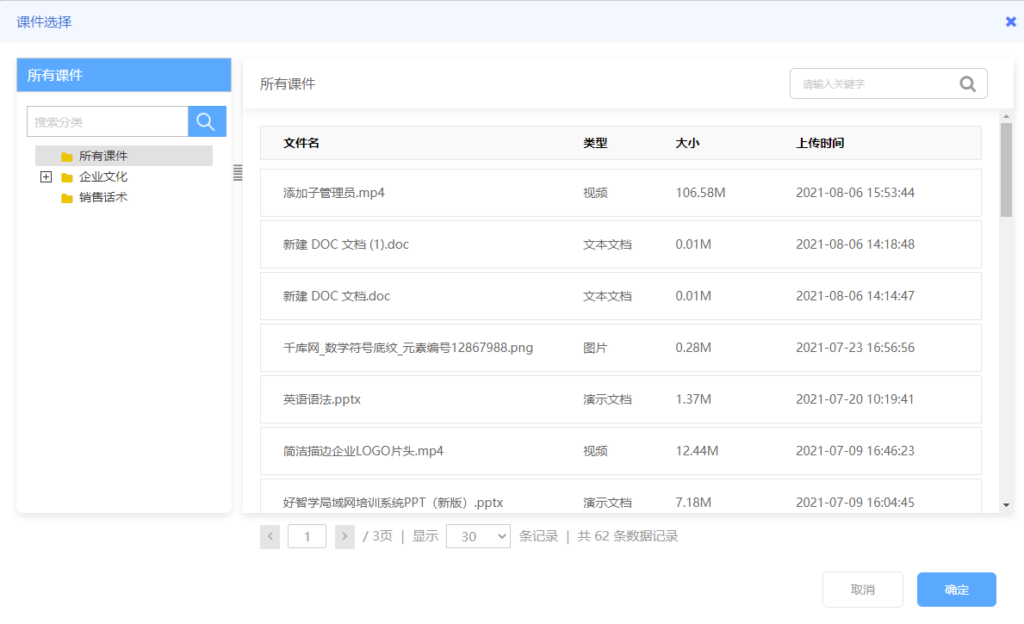Click the 企业文化 folder icon

coord(67,178)
